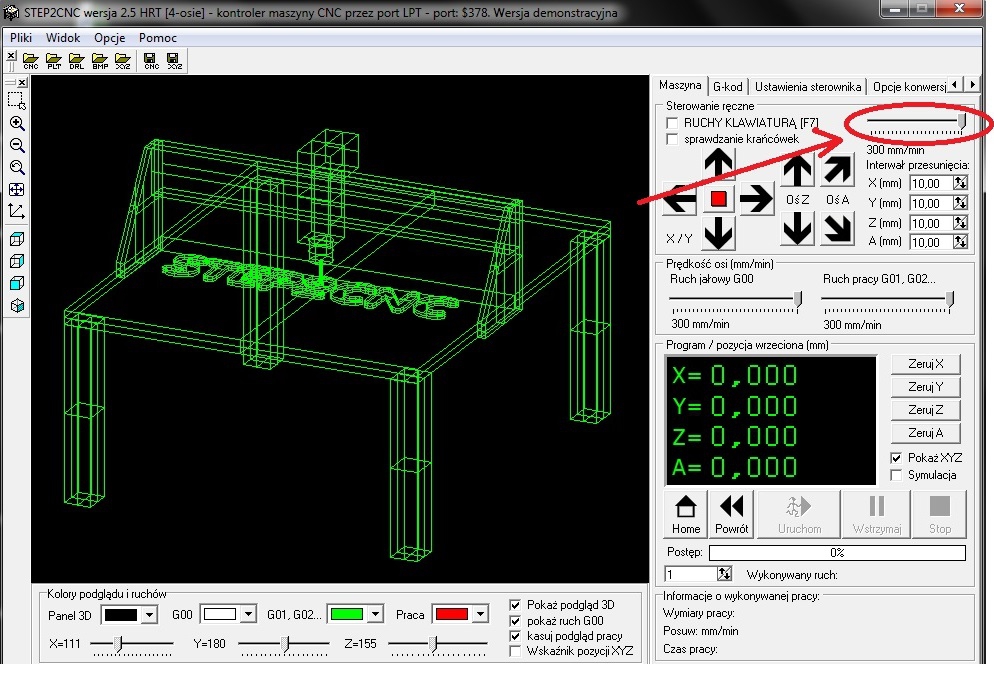
Task: Jog X axis left arrow
Action: [x=679, y=200]
